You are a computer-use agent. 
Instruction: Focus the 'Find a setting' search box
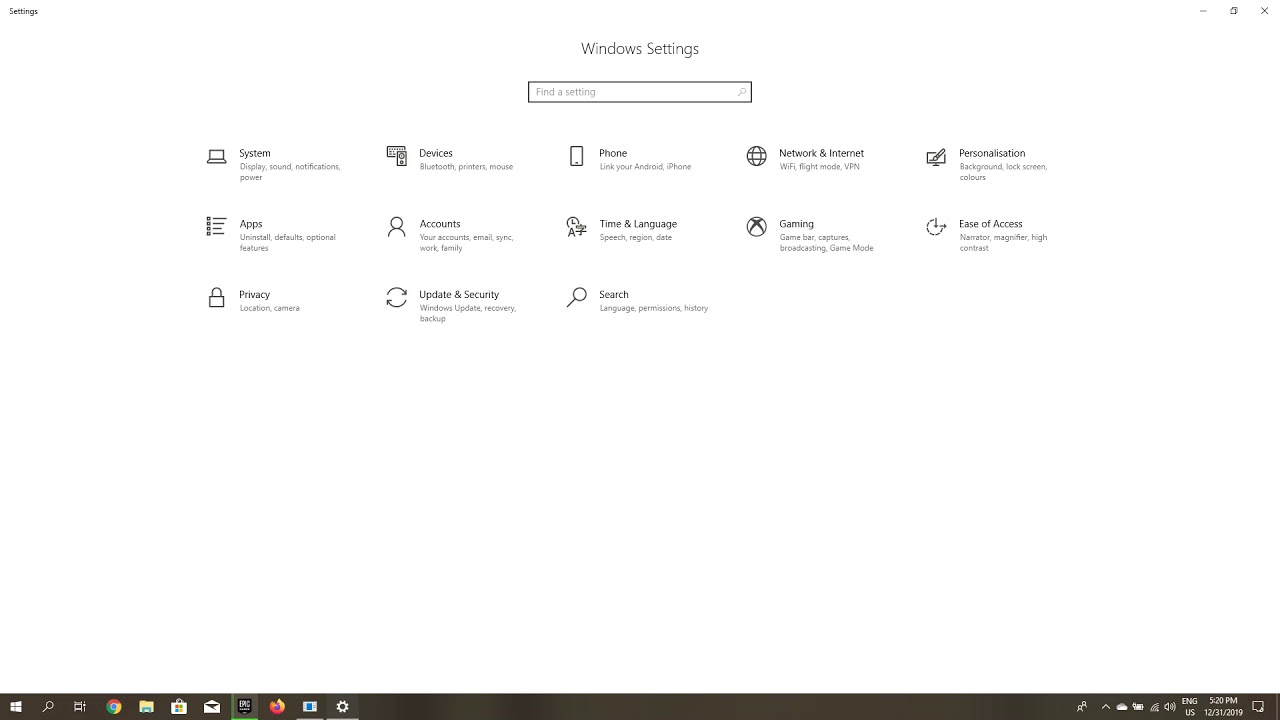pyautogui.click(x=640, y=92)
